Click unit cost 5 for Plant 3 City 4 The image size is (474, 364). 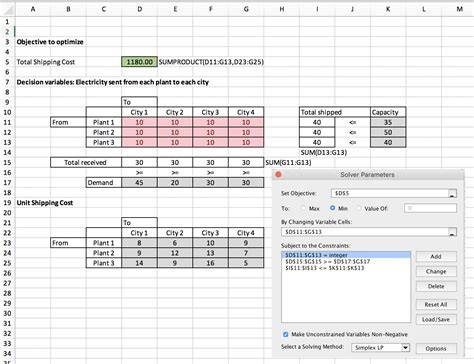coord(246,263)
